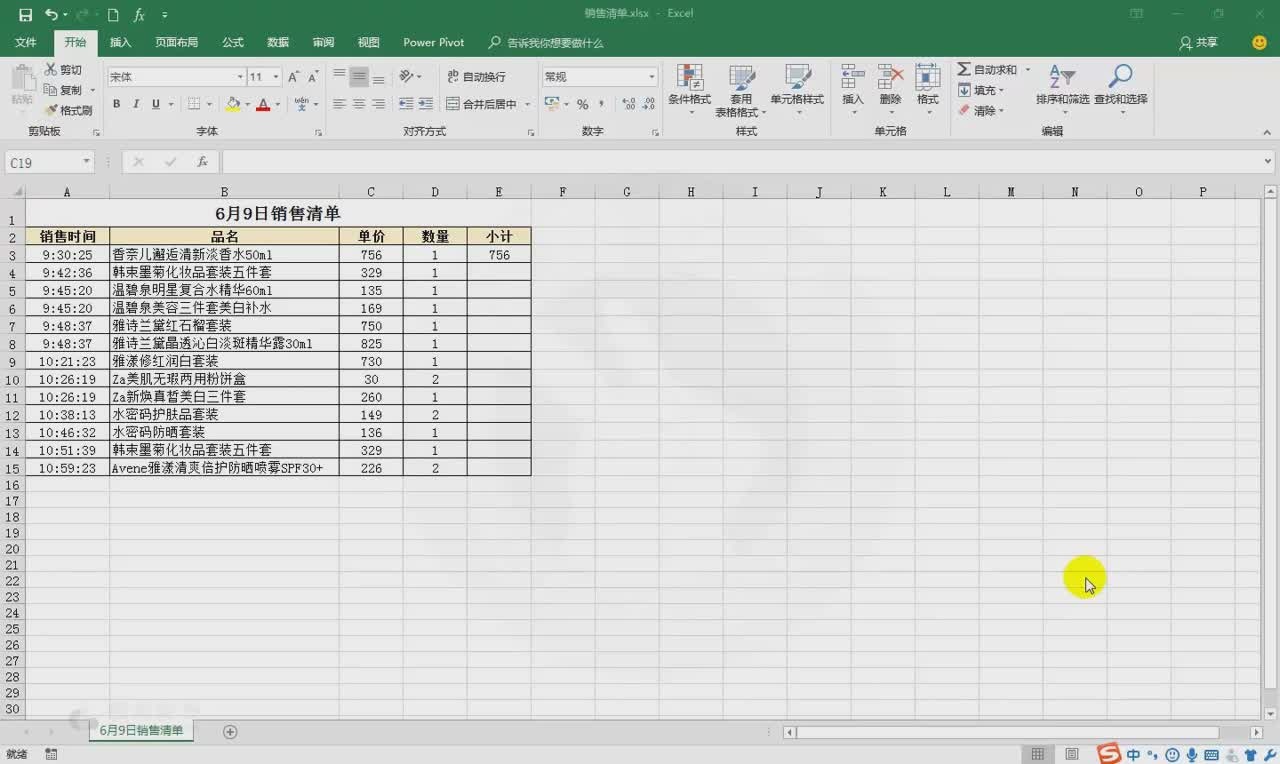Viewport: 1280px width, 764px height.
Task: Click cell E3 containing 756
Action: tap(499, 255)
